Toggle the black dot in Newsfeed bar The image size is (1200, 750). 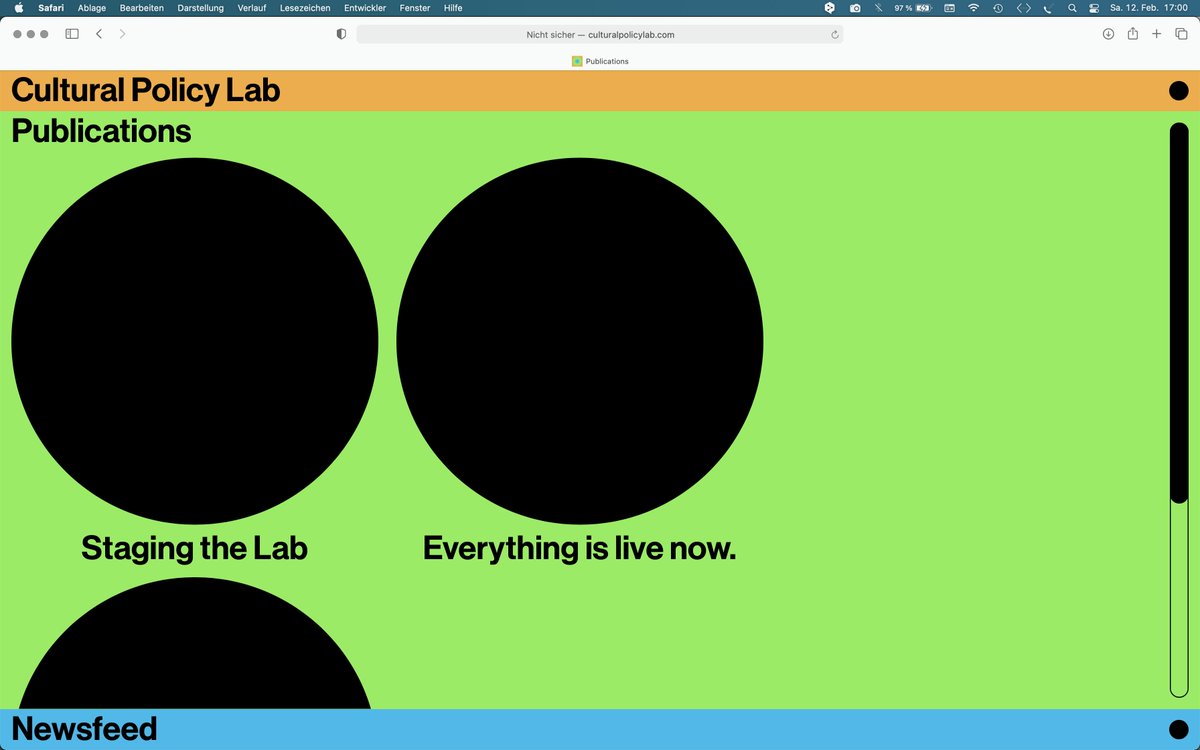[1179, 729]
